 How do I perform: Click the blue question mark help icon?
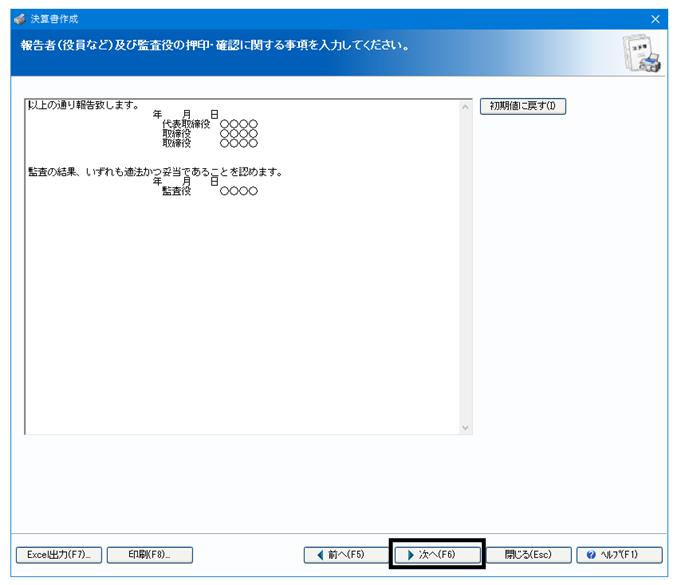point(591,555)
